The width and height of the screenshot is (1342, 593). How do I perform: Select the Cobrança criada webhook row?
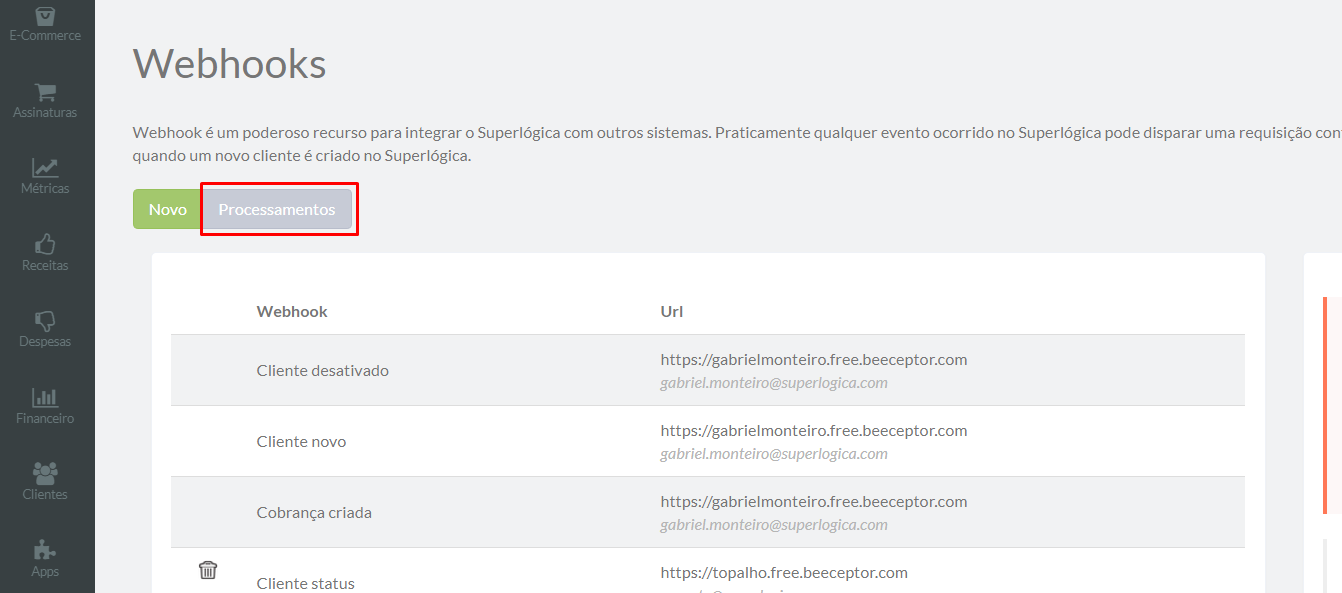point(708,512)
